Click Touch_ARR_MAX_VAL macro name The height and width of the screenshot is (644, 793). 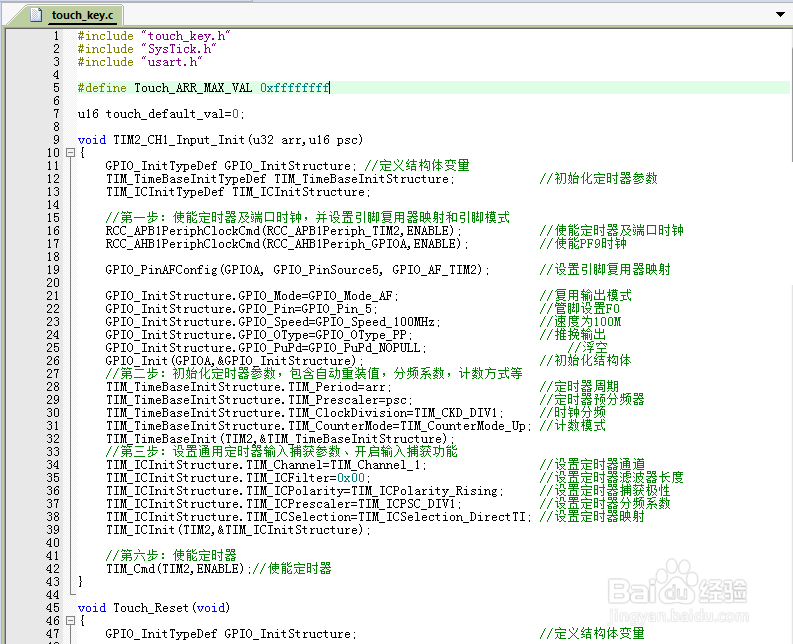(193, 88)
